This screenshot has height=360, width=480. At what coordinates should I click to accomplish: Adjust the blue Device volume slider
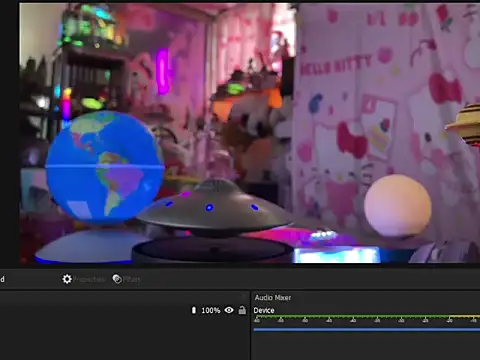[x=367, y=330]
